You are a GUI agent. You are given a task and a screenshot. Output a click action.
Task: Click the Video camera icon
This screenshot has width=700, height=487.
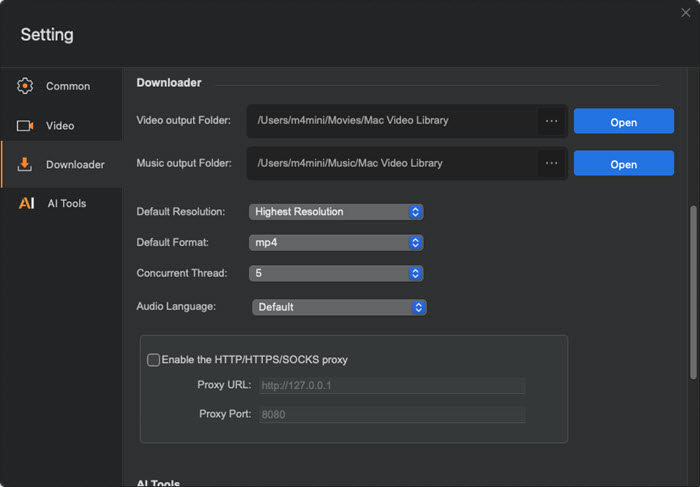click(25, 126)
